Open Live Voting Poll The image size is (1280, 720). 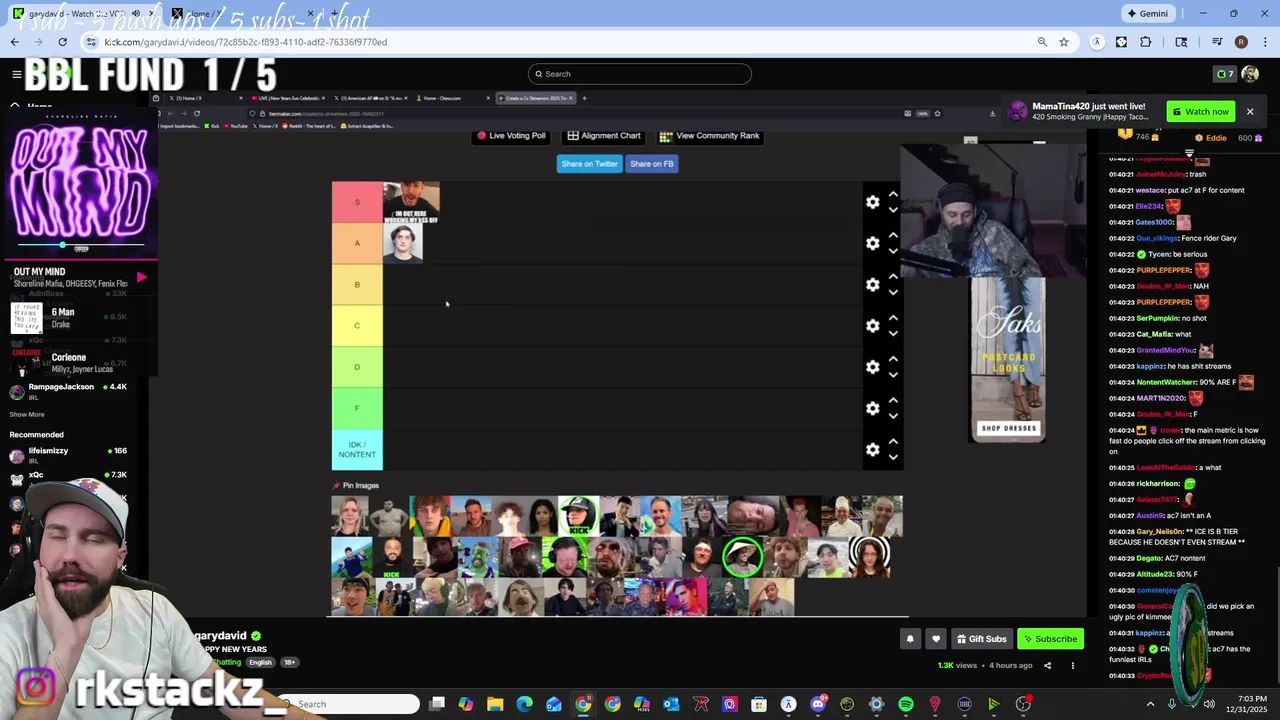(x=512, y=136)
